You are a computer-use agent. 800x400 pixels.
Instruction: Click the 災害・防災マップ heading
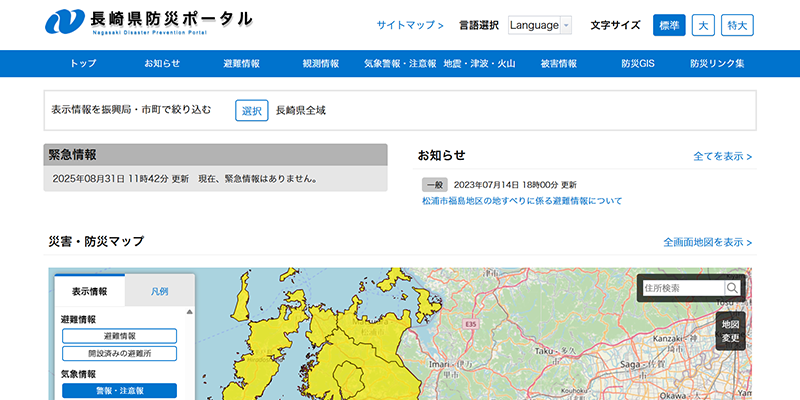tap(96, 241)
